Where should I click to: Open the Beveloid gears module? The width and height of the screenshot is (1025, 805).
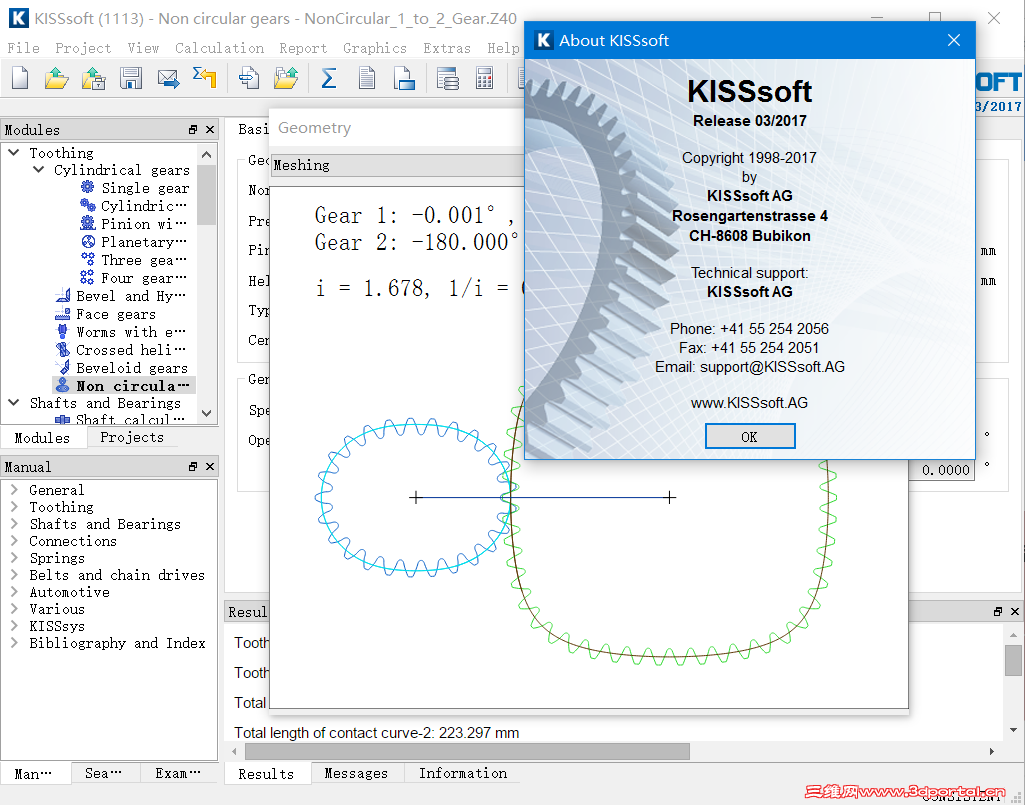pyautogui.click(x=122, y=368)
